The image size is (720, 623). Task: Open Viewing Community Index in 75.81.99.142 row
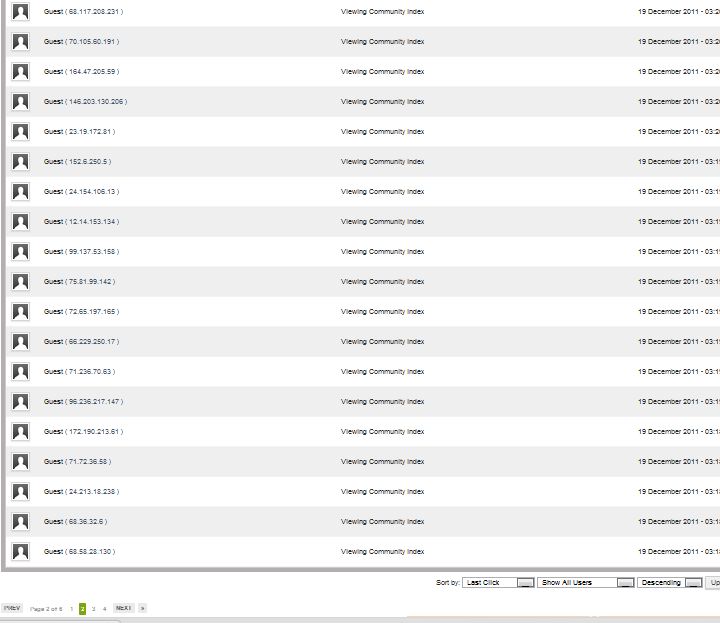tap(382, 281)
